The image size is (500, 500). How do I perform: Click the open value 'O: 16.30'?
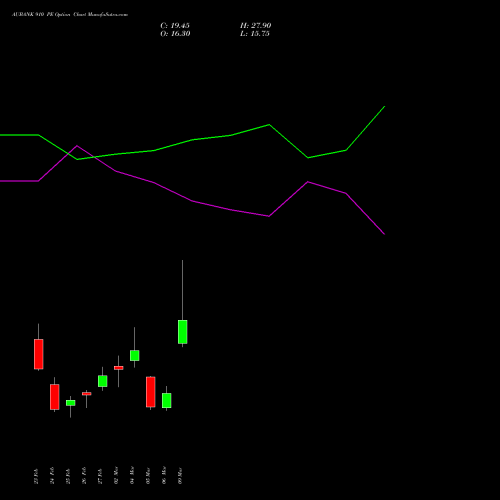175,34
